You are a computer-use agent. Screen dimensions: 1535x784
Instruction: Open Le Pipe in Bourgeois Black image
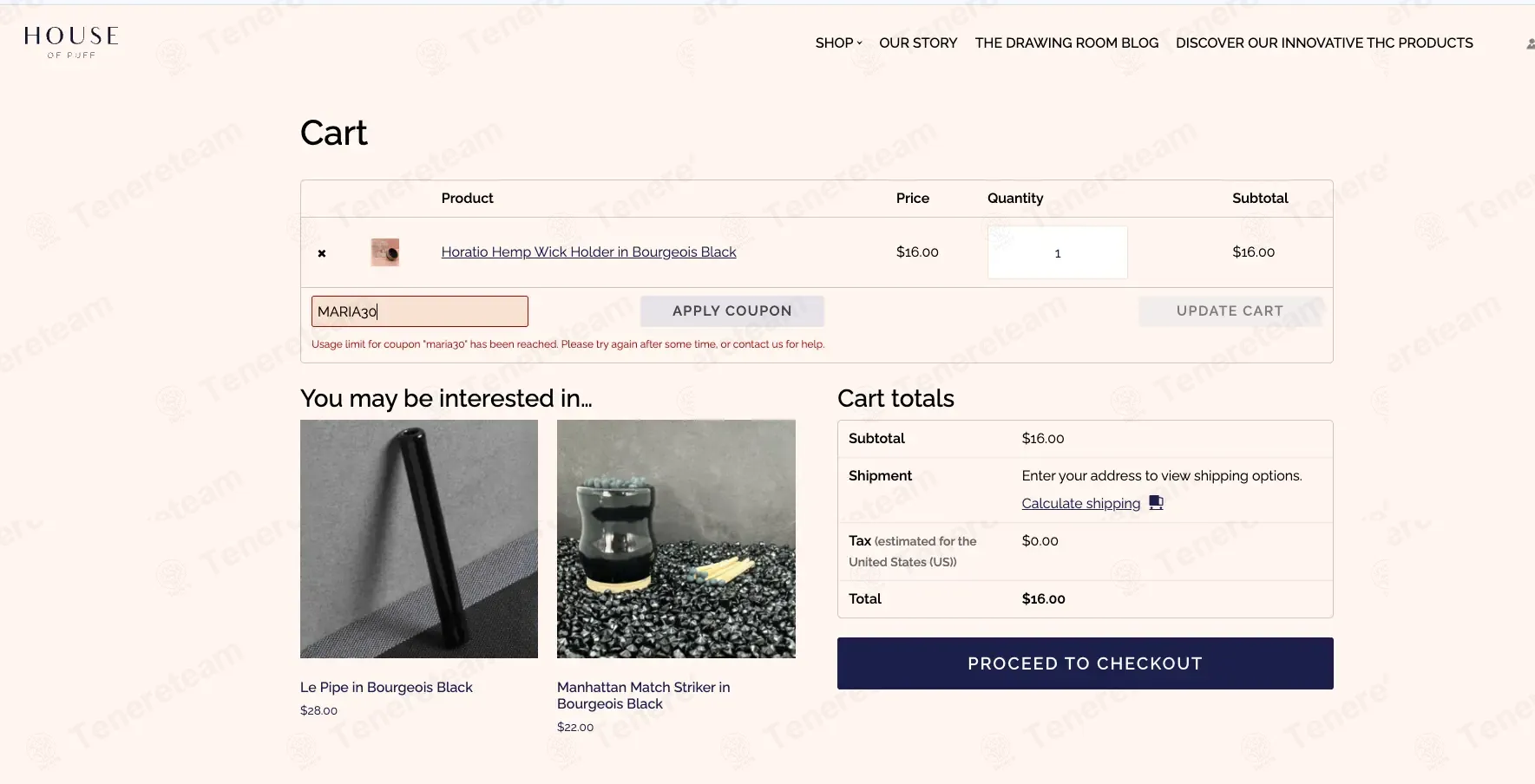click(x=419, y=539)
